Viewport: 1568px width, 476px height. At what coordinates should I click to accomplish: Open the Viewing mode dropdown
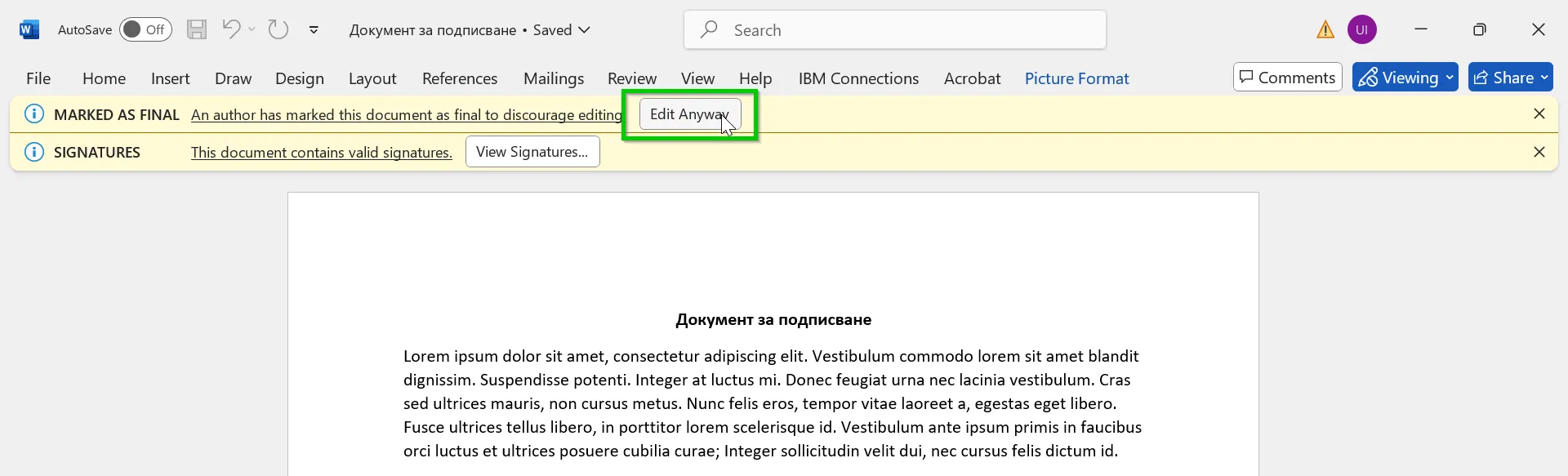coord(1405,78)
